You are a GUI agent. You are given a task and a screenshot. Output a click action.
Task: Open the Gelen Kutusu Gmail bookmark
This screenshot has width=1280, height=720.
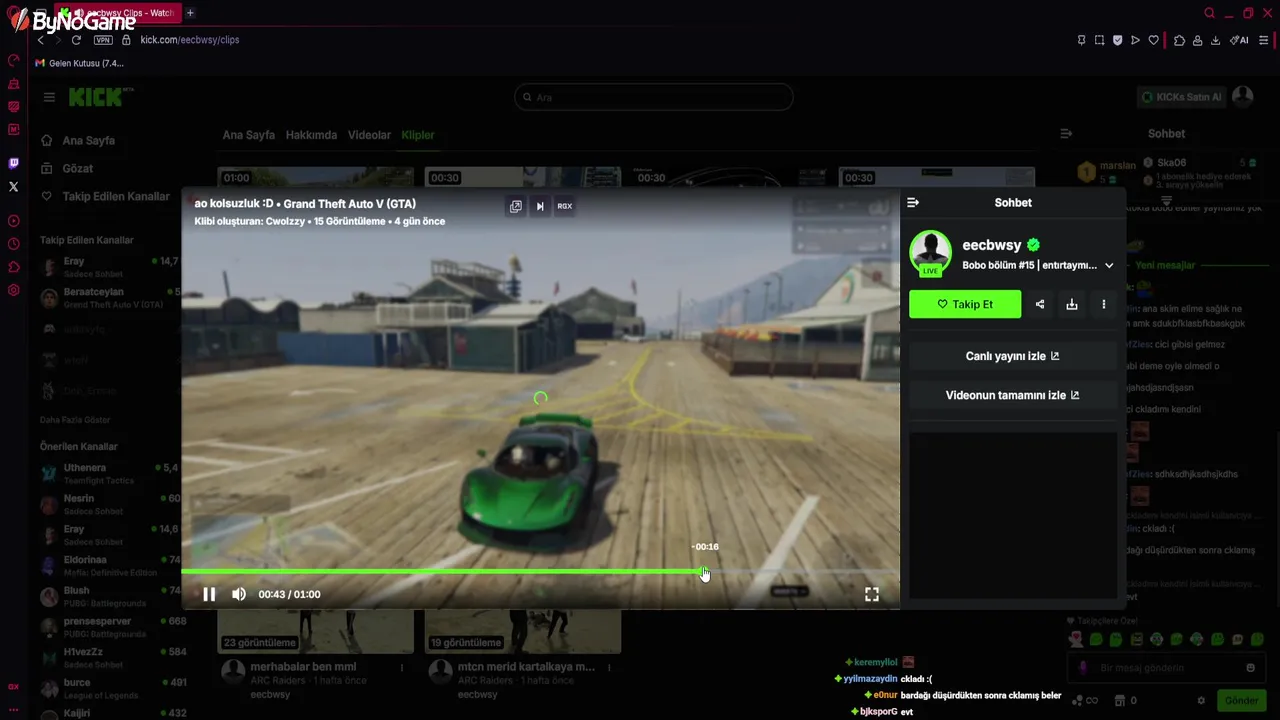tap(79, 63)
